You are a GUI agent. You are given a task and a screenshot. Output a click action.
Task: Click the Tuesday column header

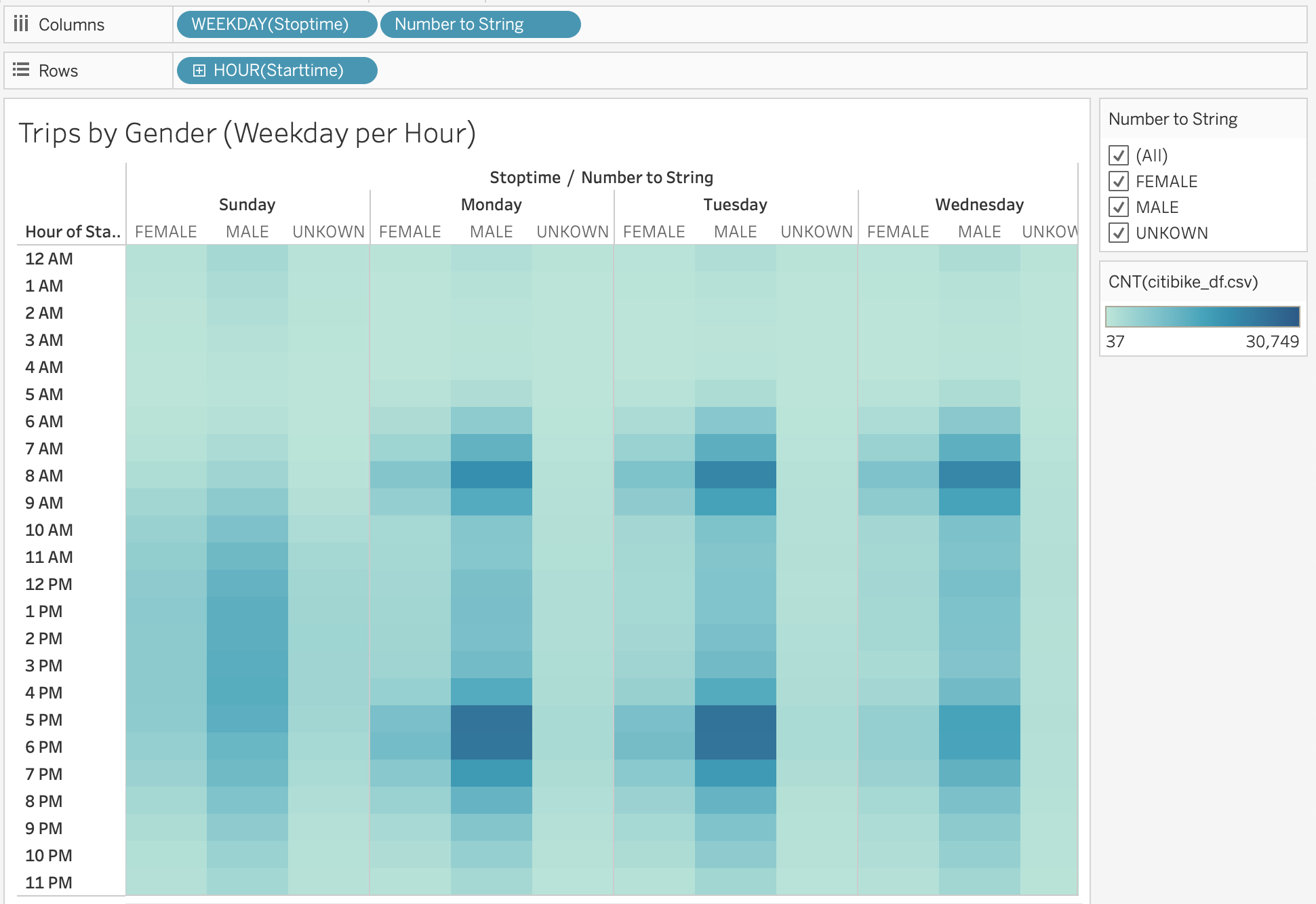coord(735,204)
